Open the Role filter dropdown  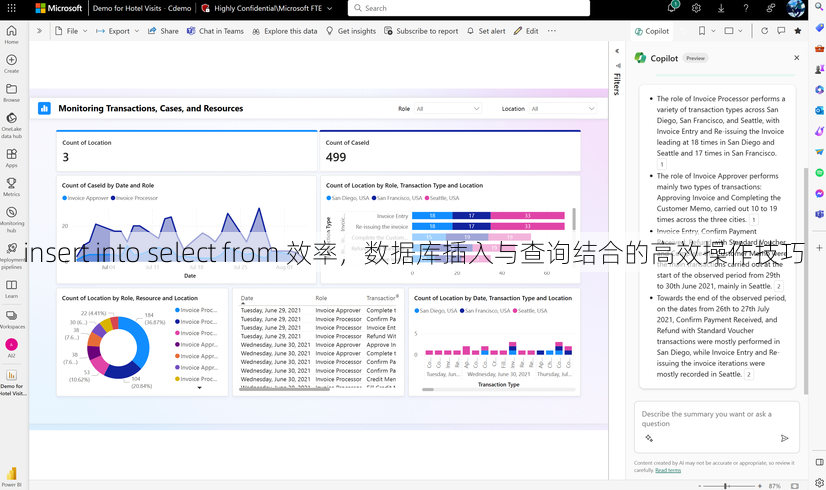pos(447,109)
